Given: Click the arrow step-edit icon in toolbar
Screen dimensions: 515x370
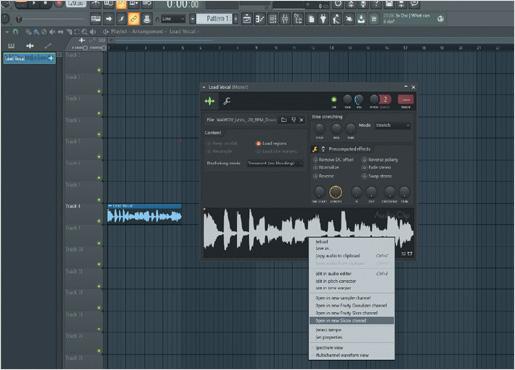Looking at the screenshot, I should (x=109, y=19).
